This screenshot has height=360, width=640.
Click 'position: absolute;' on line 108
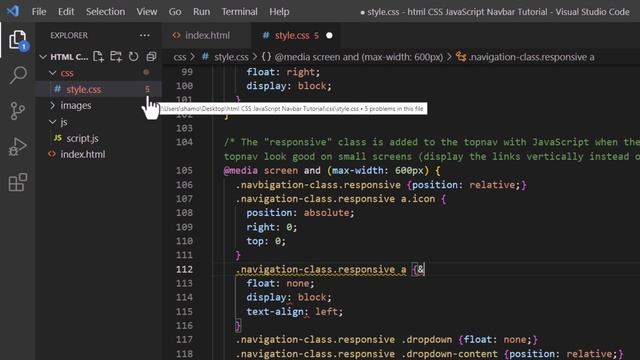tap(300, 213)
